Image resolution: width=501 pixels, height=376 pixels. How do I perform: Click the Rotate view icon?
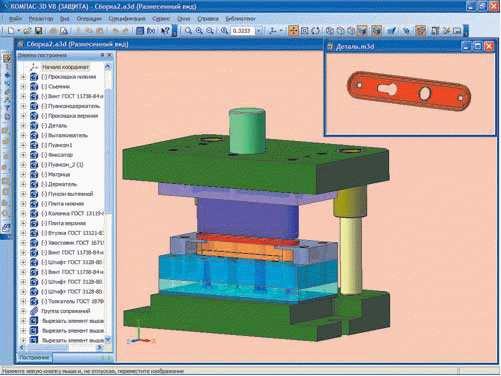[x=316, y=31]
